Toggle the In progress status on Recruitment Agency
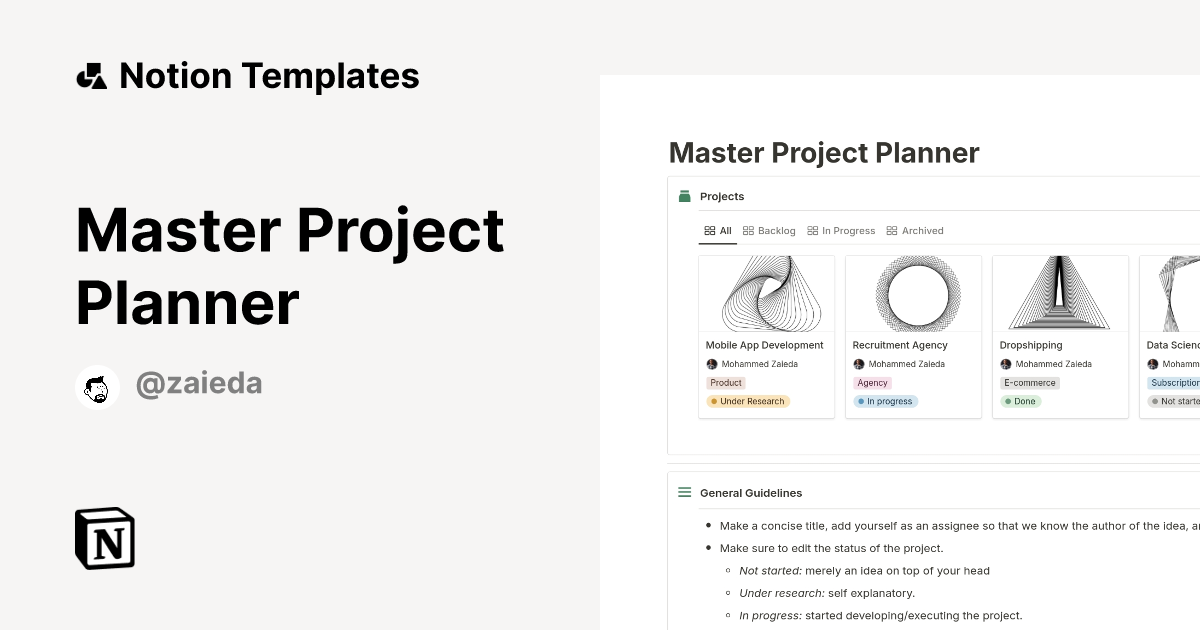Viewport: 1200px width, 630px height. coord(885,401)
